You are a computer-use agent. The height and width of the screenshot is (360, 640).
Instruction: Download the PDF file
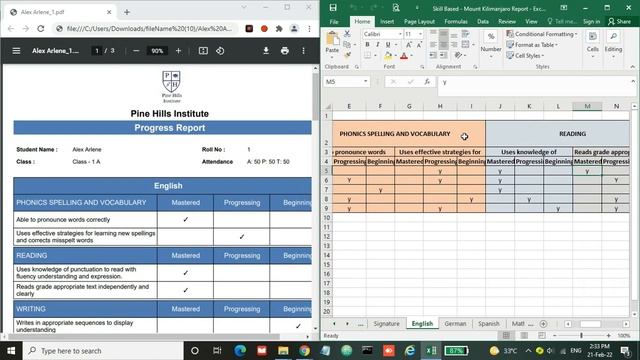[x=266, y=51]
